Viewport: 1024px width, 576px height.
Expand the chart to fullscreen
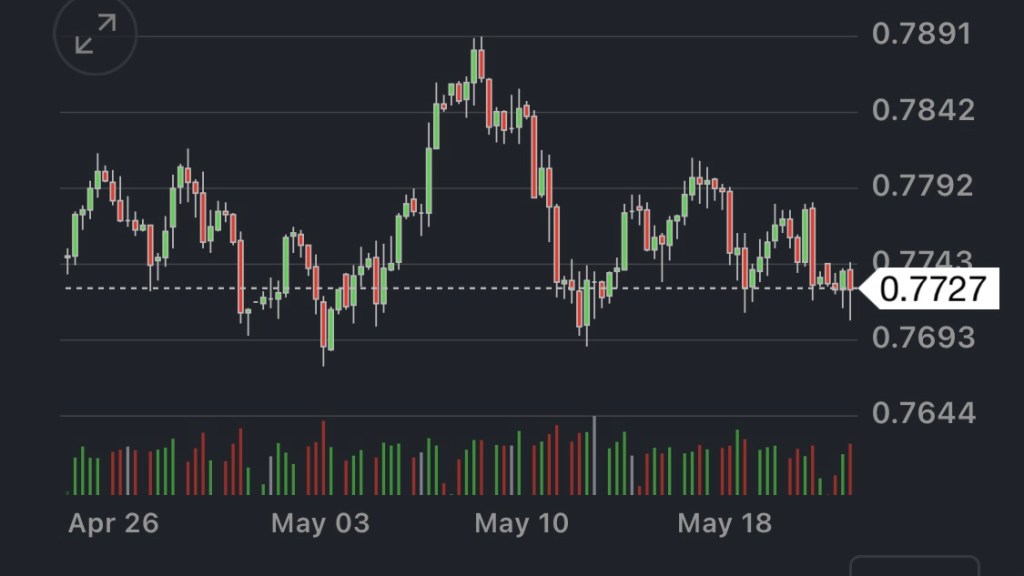(x=95, y=36)
